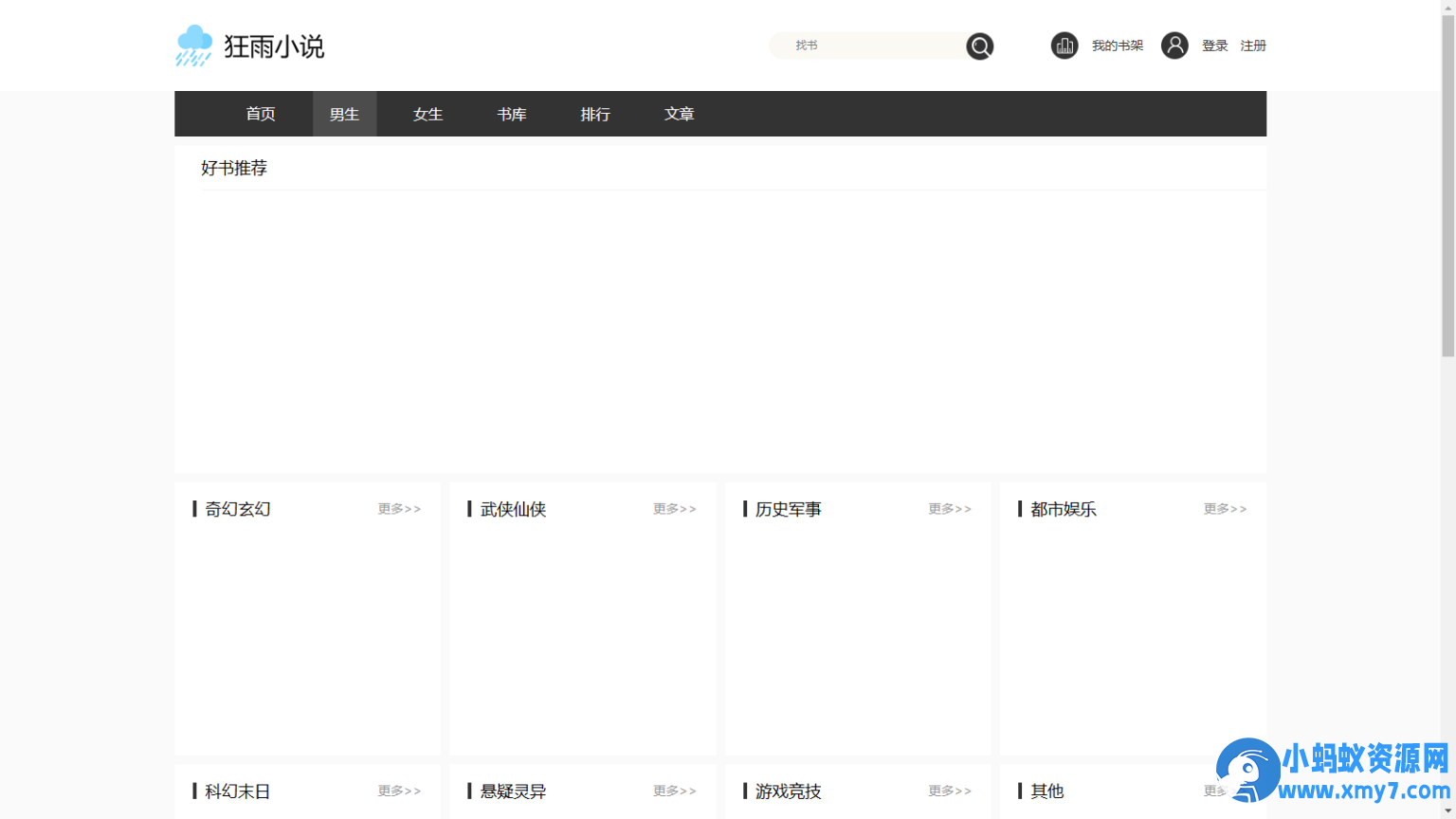Viewport: 1456px width, 819px height.
Task: Click the 奇幻玄幻 category title
Action: click(238, 509)
